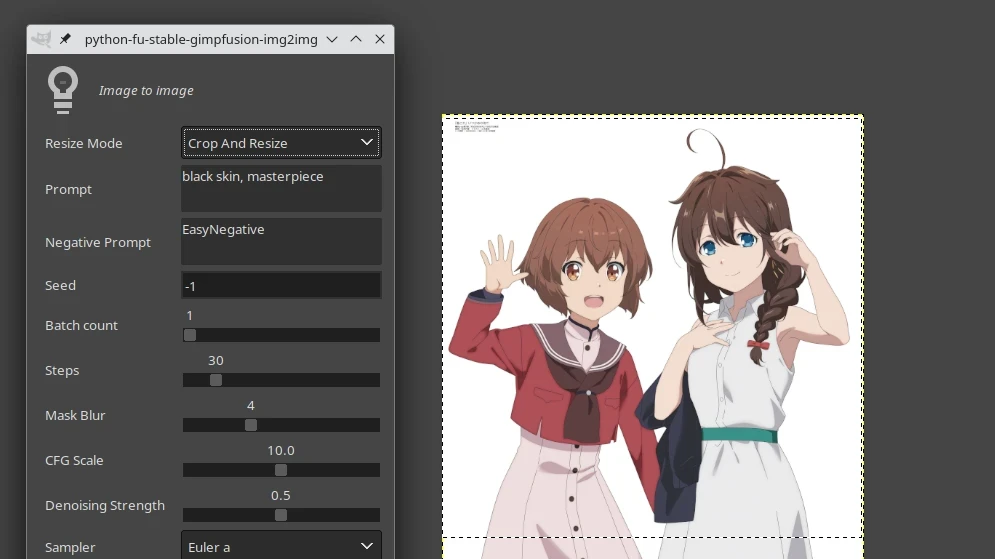Click the braided girl's teal belt on canvas
Screen dimensions: 995x559
tap(739, 435)
